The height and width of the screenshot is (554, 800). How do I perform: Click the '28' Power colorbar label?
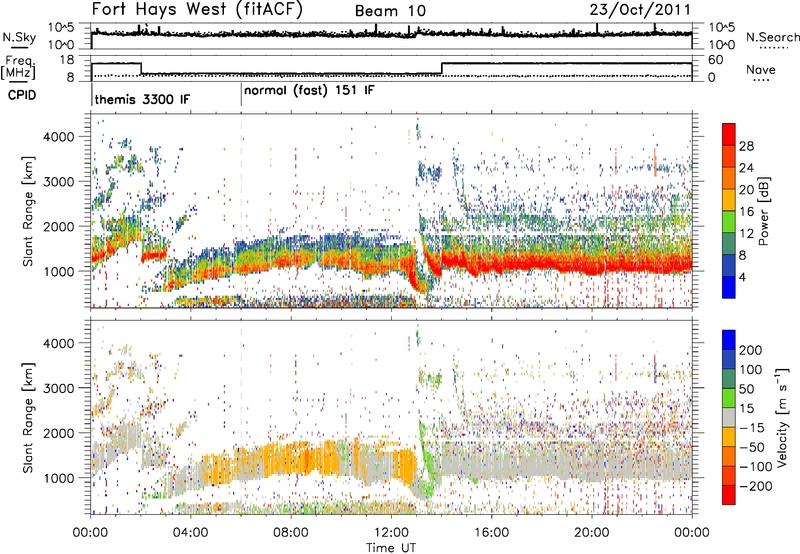click(746, 146)
